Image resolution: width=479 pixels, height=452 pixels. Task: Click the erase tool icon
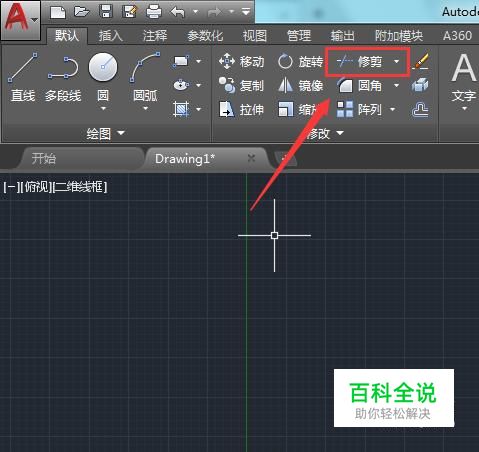(x=420, y=61)
